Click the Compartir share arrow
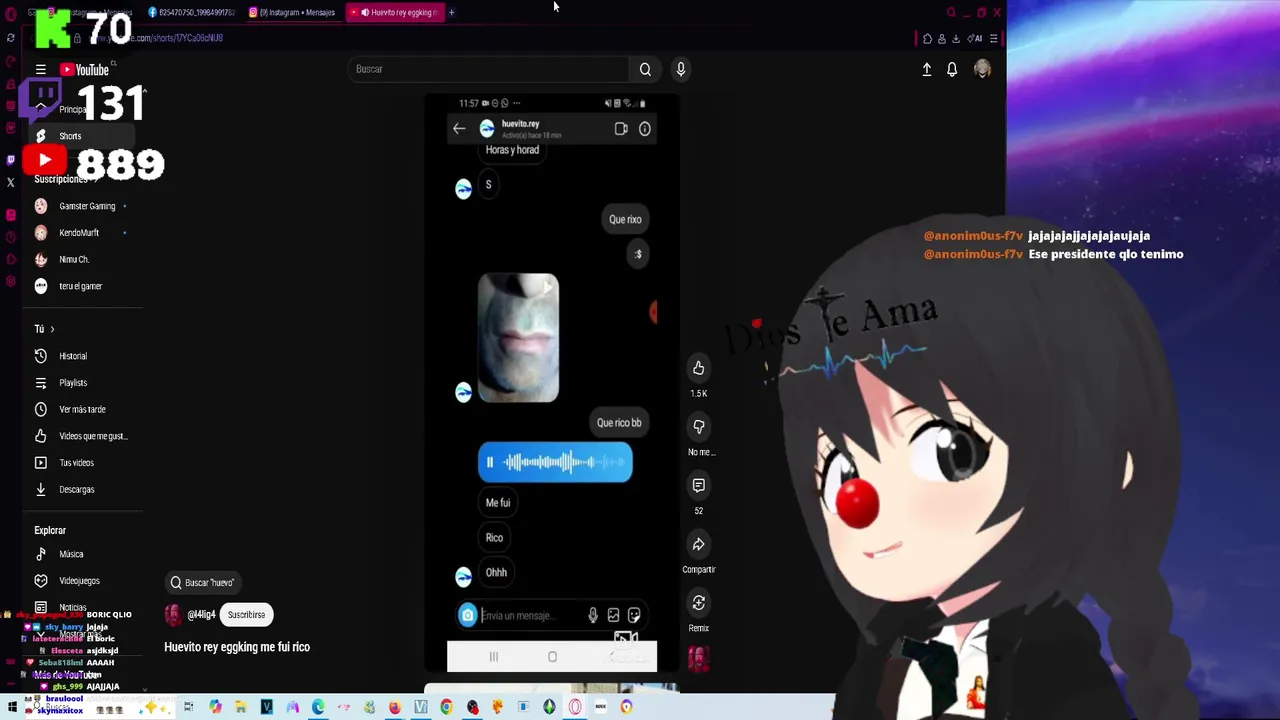This screenshot has width=1280, height=720. coord(698,544)
